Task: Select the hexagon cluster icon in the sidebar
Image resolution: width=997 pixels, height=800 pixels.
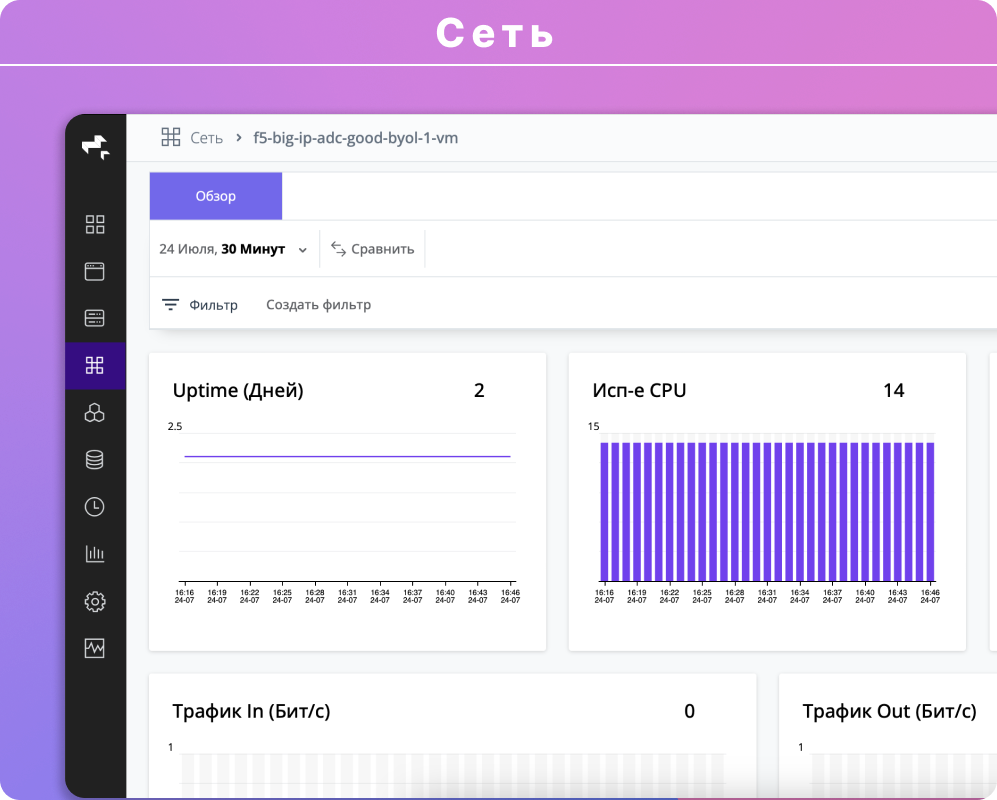Action: point(95,412)
